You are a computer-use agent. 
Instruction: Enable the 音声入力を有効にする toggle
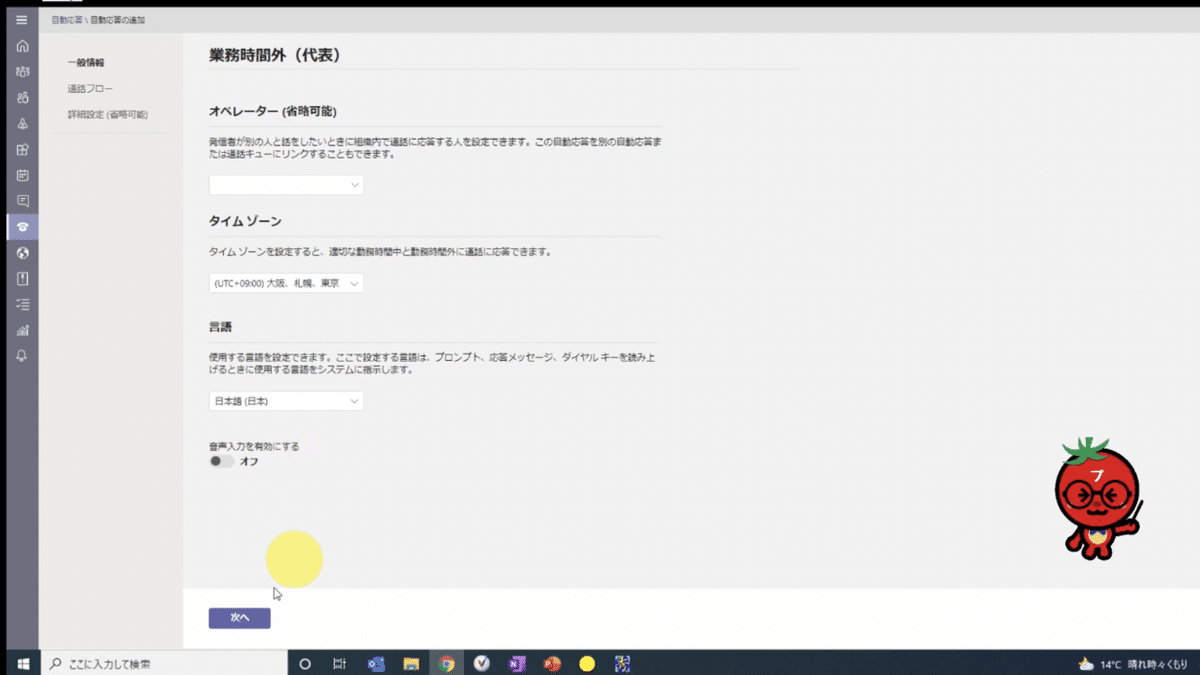click(221, 459)
